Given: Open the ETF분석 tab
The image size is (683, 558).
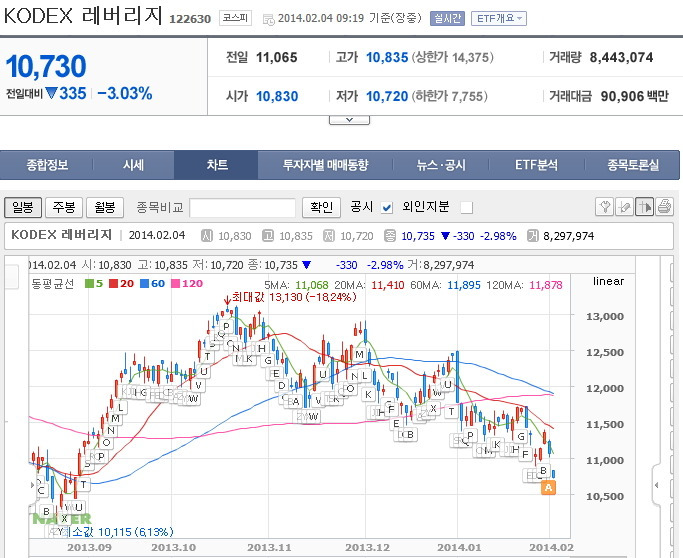Looking at the screenshot, I should pyautogui.click(x=536, y=165).
